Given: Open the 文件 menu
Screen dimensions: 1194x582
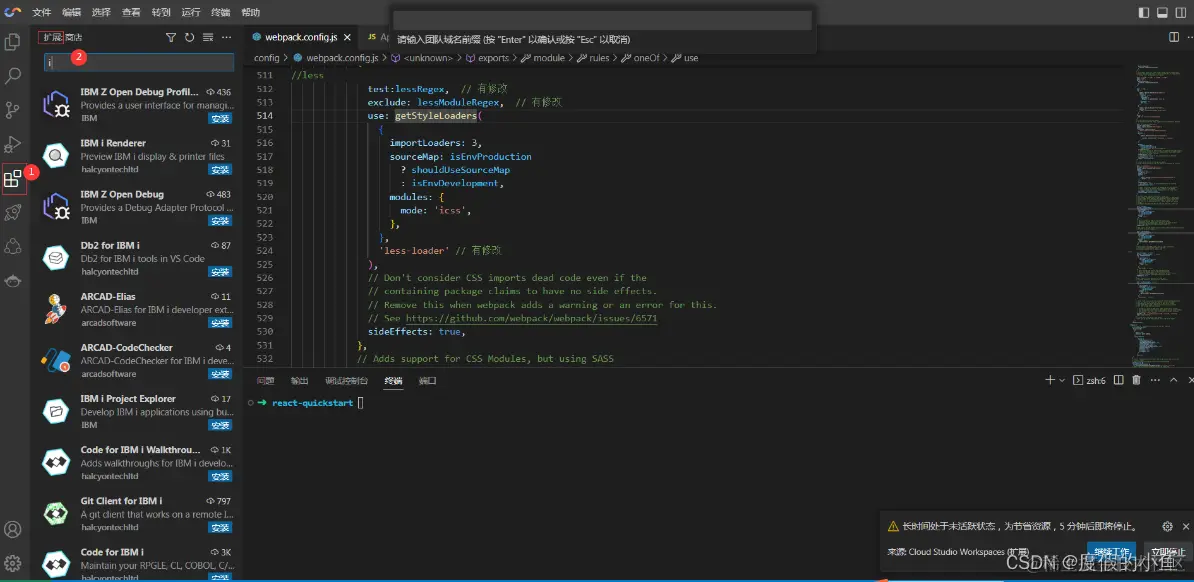Looking at the screenshot, I should [x=42, y=12].
